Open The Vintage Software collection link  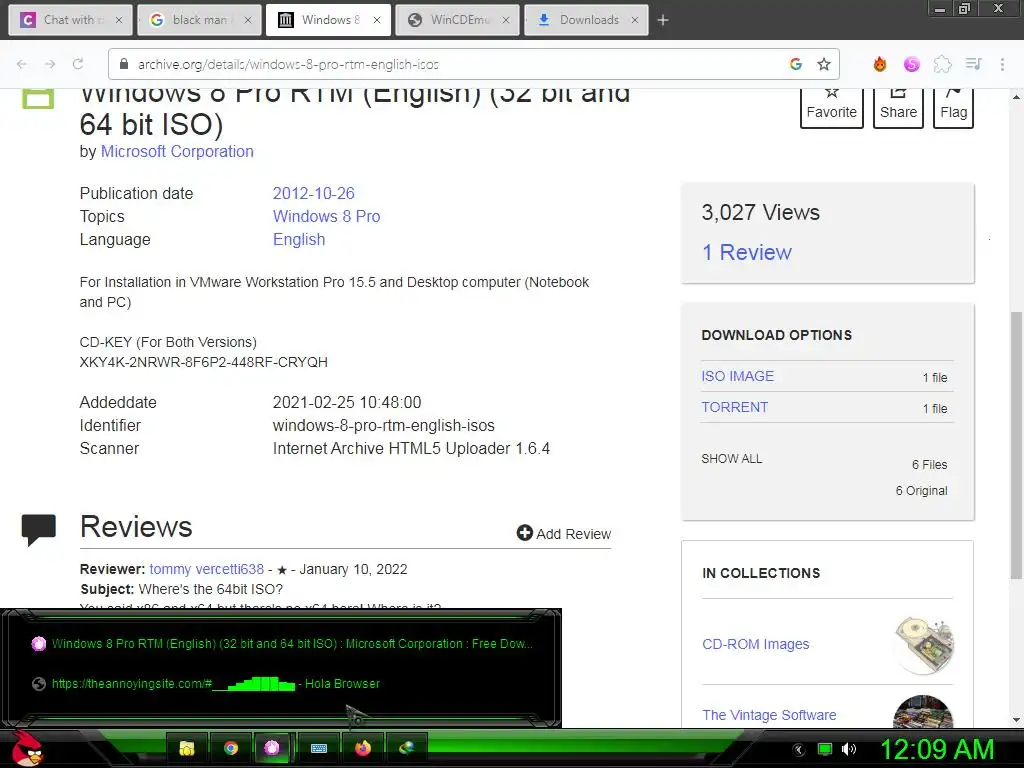point(769,715)
